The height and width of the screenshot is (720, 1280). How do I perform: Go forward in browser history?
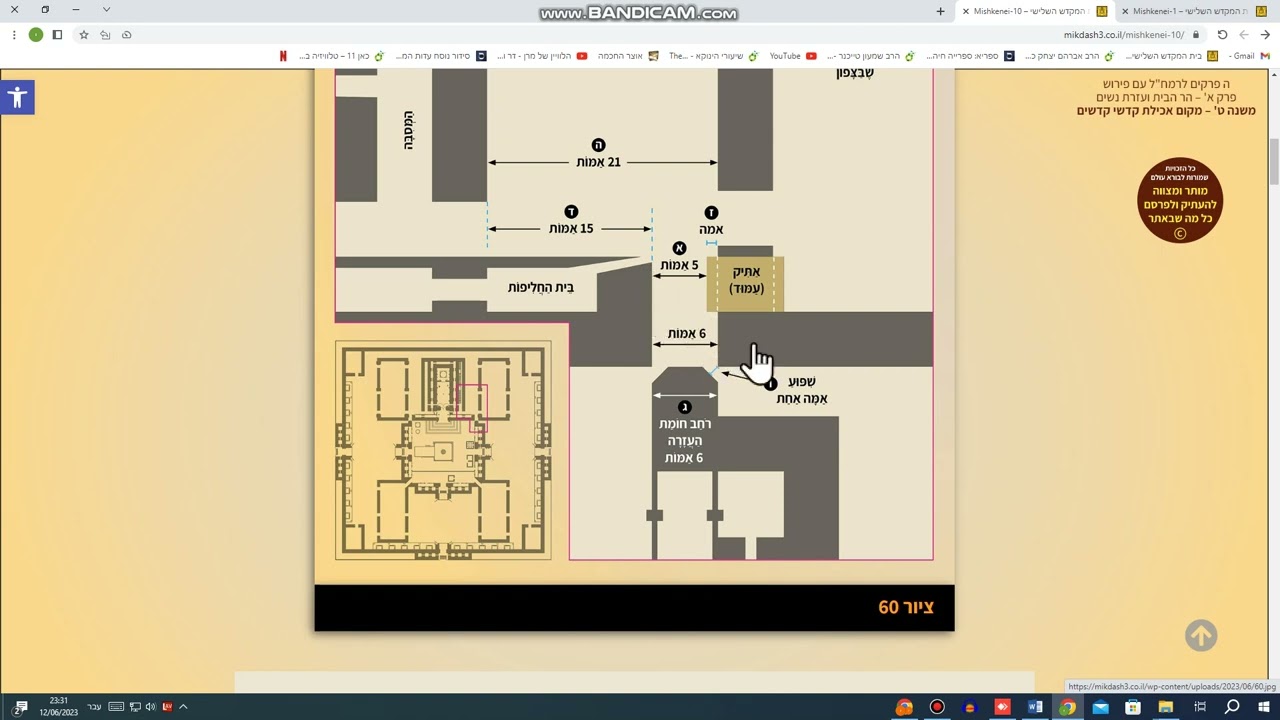[x=1244, y=34]
